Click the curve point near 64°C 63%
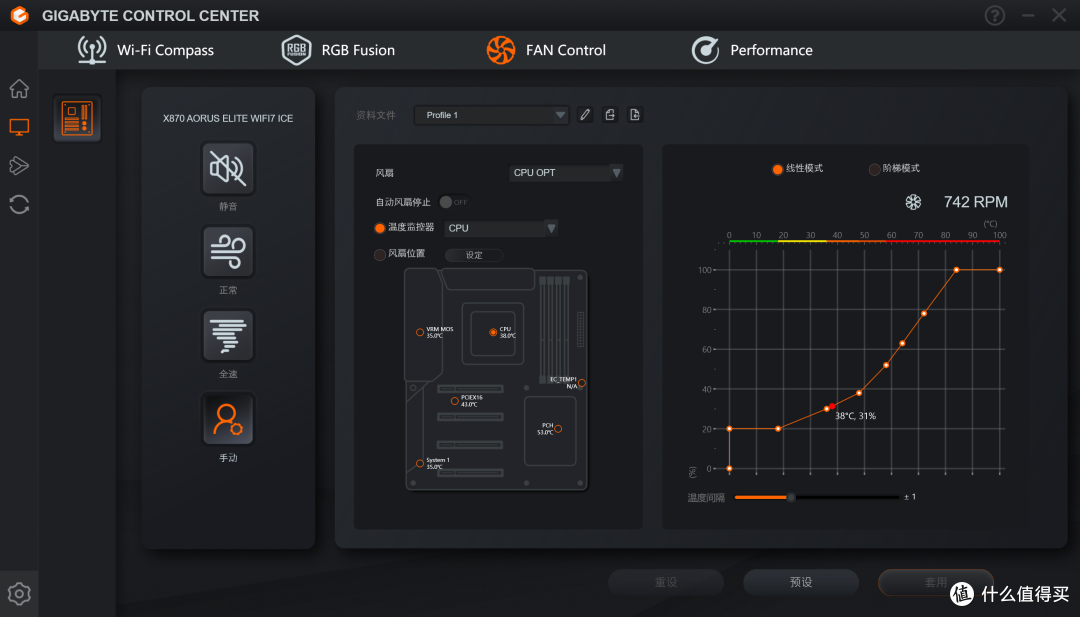Screen dimensions: 1080x617 click(902, 343)
